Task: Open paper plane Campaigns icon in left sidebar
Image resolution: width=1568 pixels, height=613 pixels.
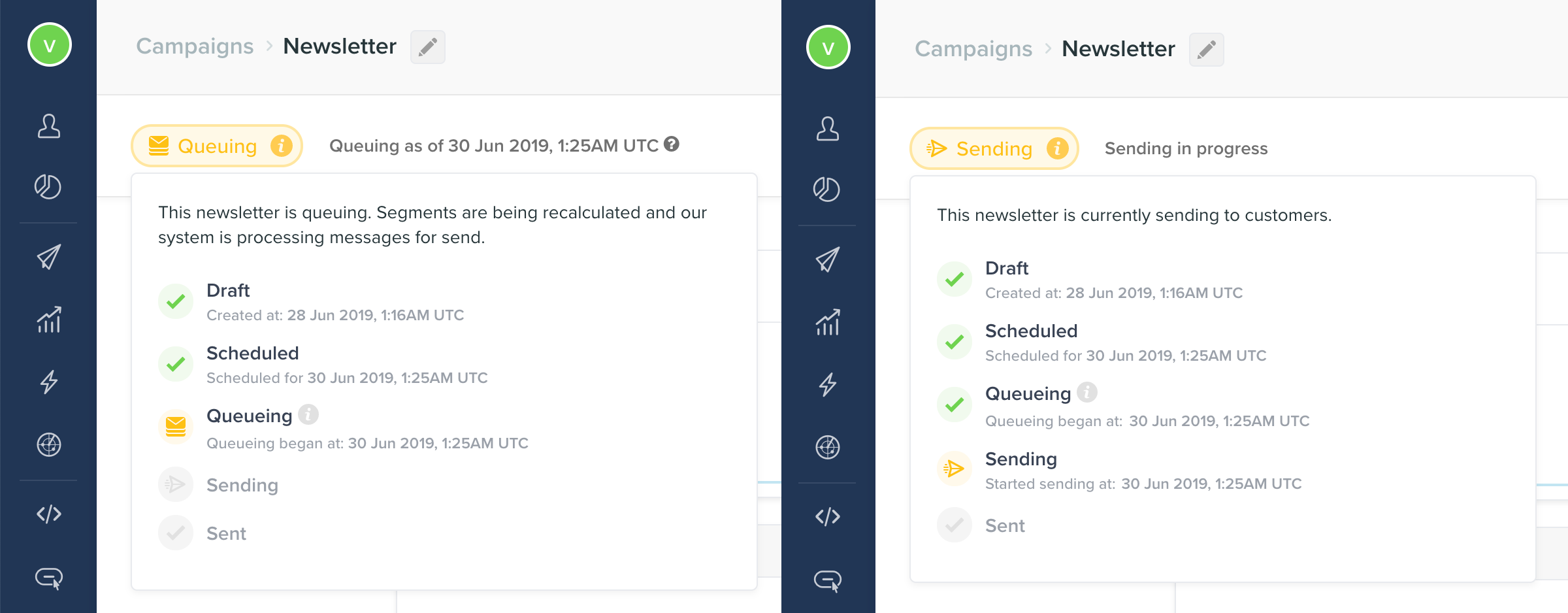Action: point(49,257)
